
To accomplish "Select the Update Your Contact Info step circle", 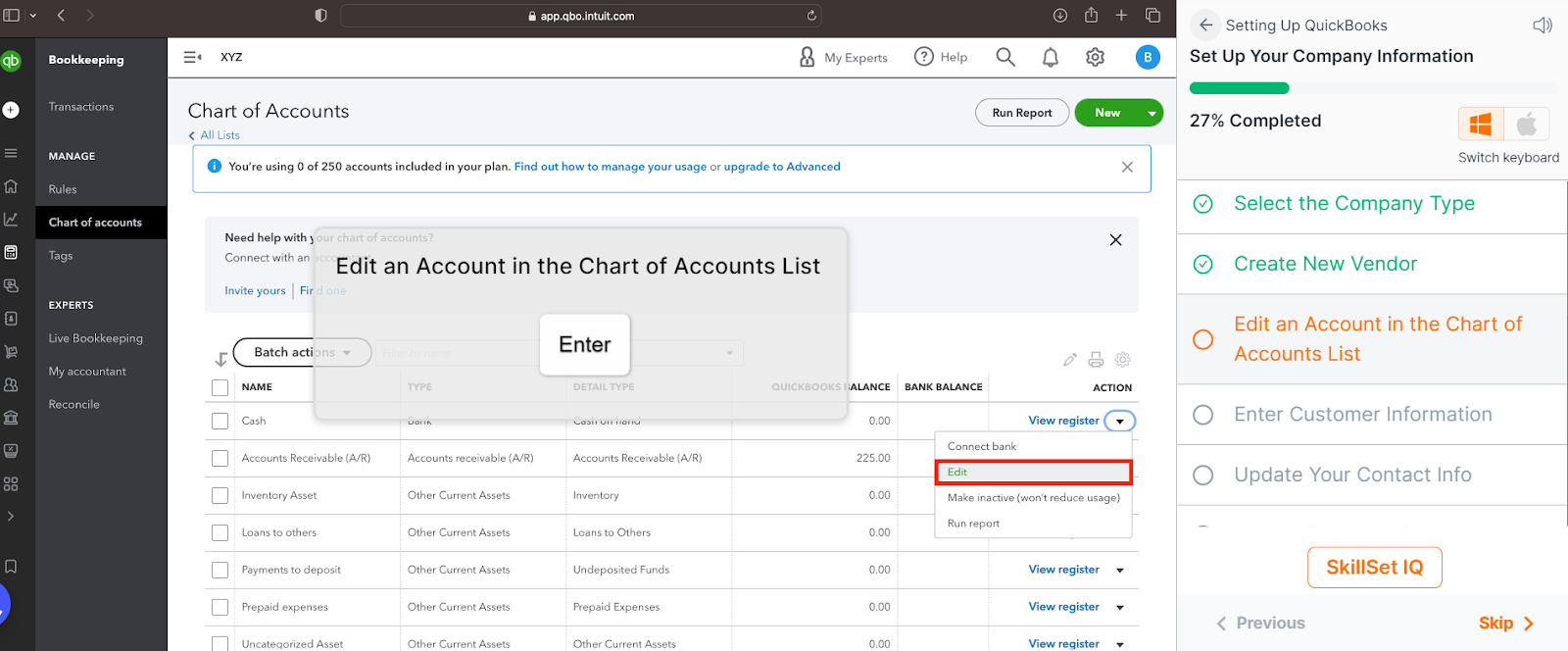I will coord(1203,476).
